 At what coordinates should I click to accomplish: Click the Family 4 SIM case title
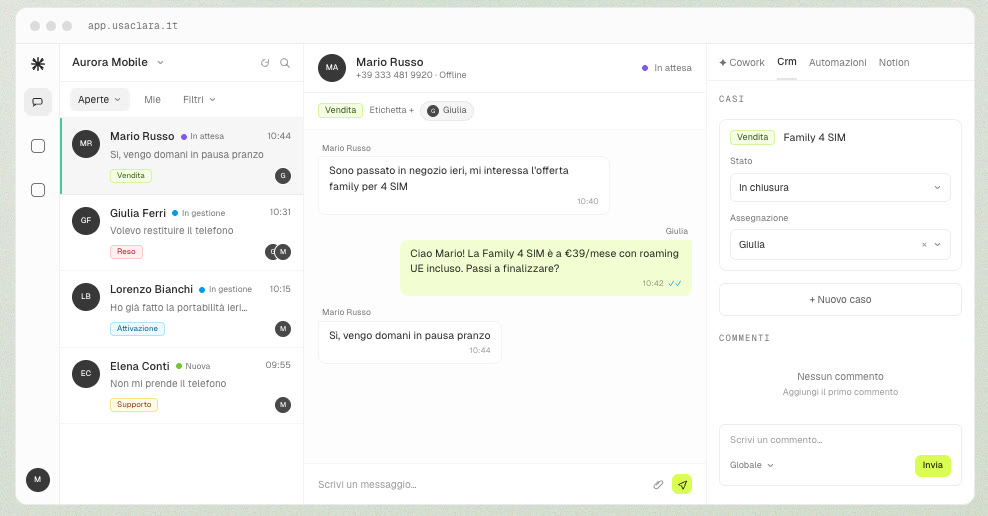point(814,137)
